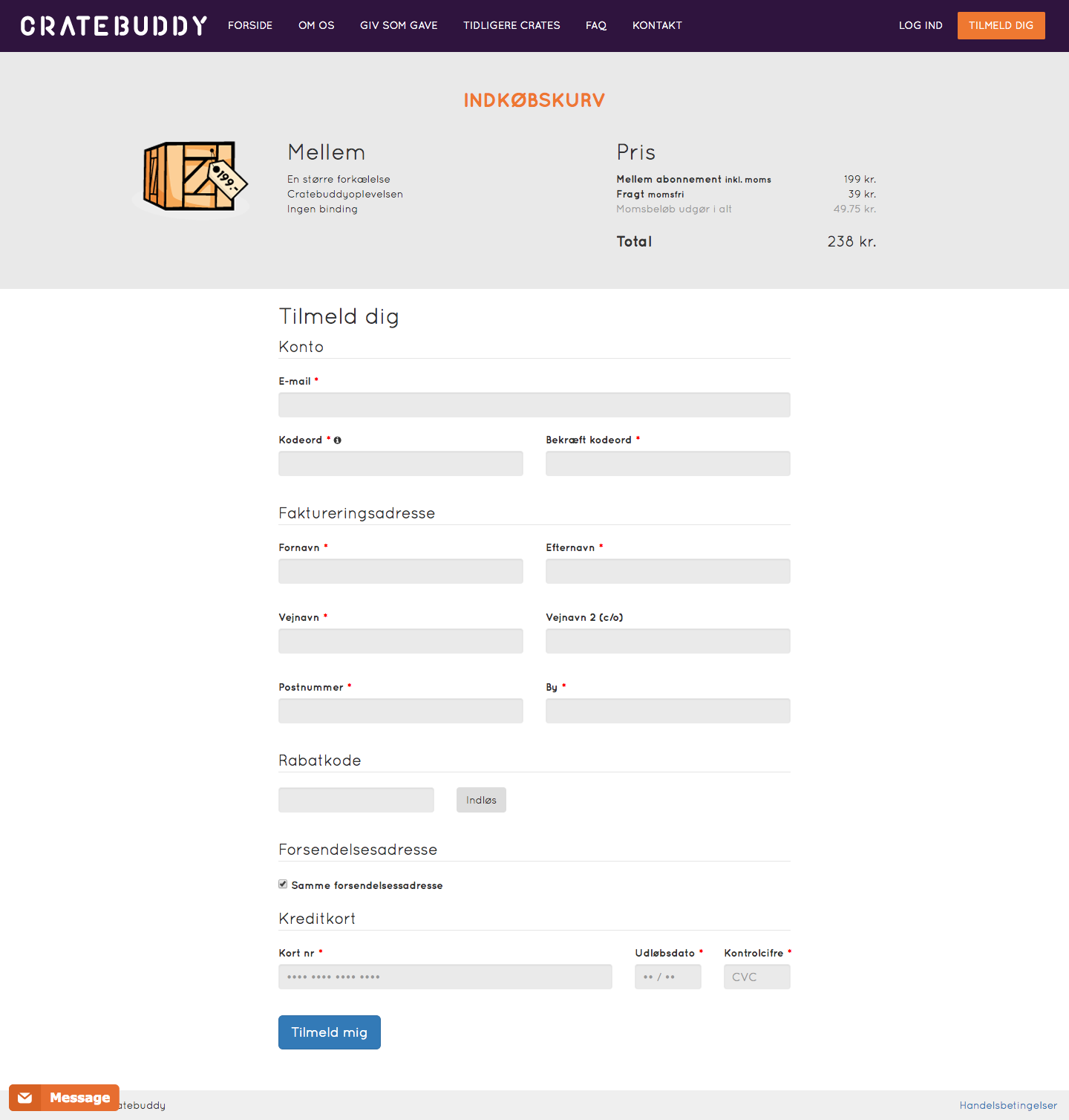This screenshot has height=1120, width=1069.
Task: Click the Cratebuddy logo
Action: pyautogui.click(x=114, y=26)
